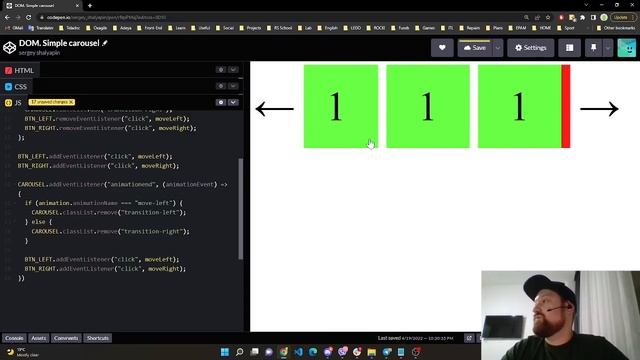Open user avatar menu

click(x=627, y=48)
